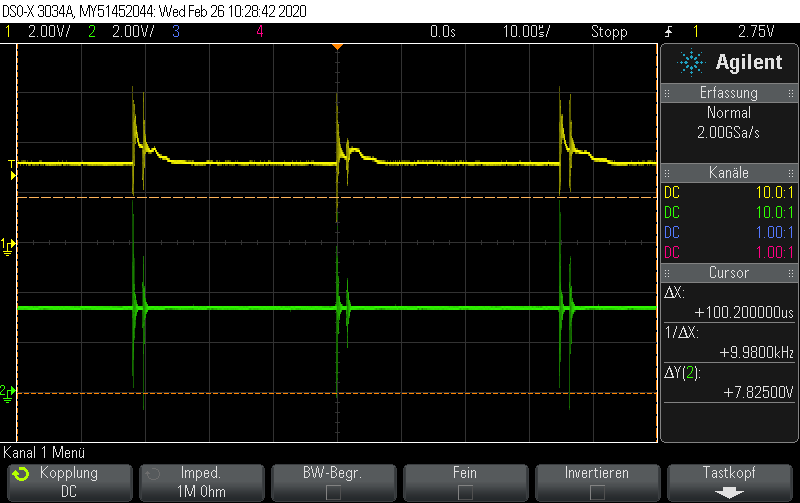This screenshot has width=800, height=503.
Task: Click the magenta DC 1.00:1 channel row
Action: click(x=729, y=252)
